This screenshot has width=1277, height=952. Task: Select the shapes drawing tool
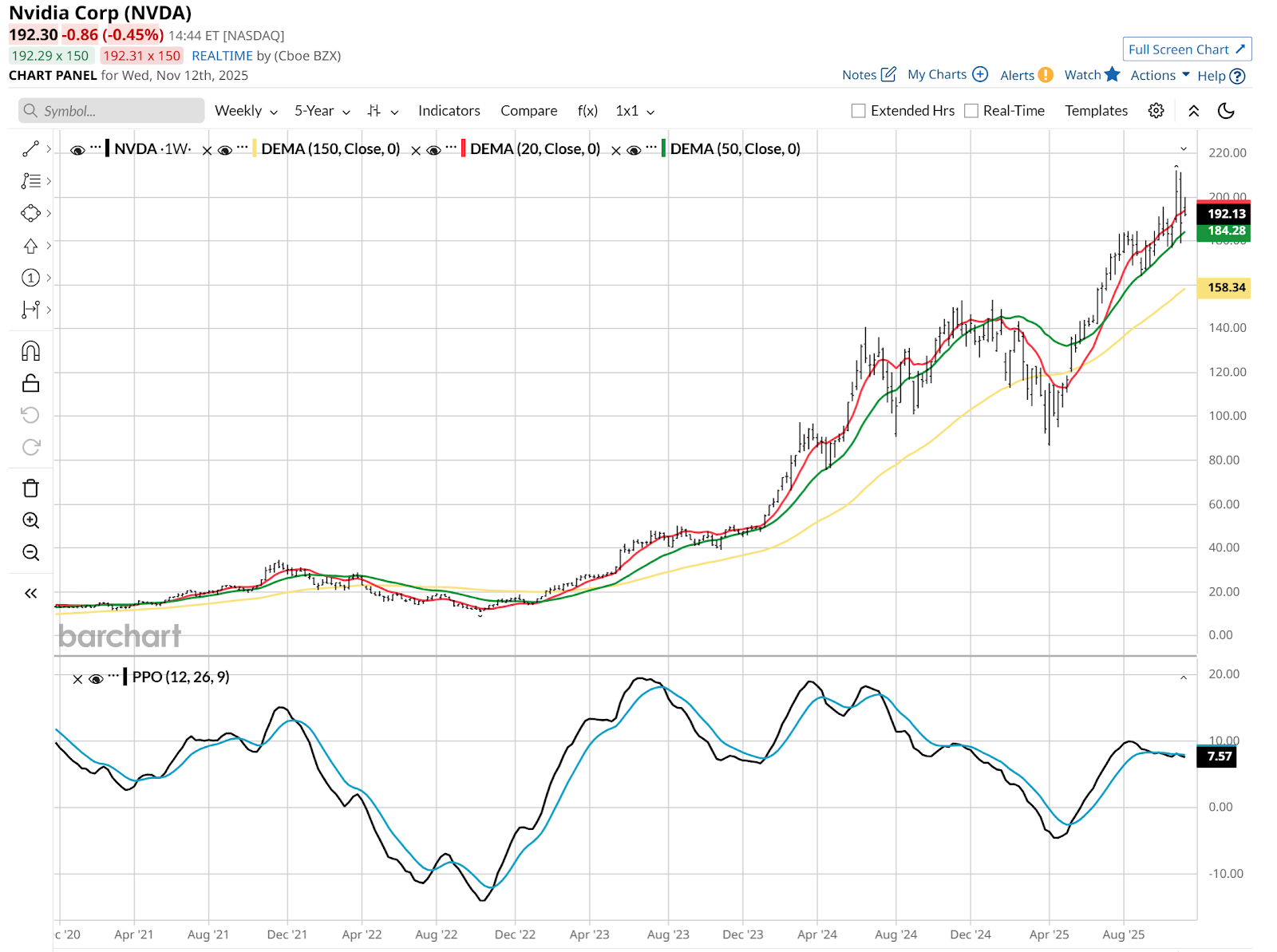pos(30,213)
